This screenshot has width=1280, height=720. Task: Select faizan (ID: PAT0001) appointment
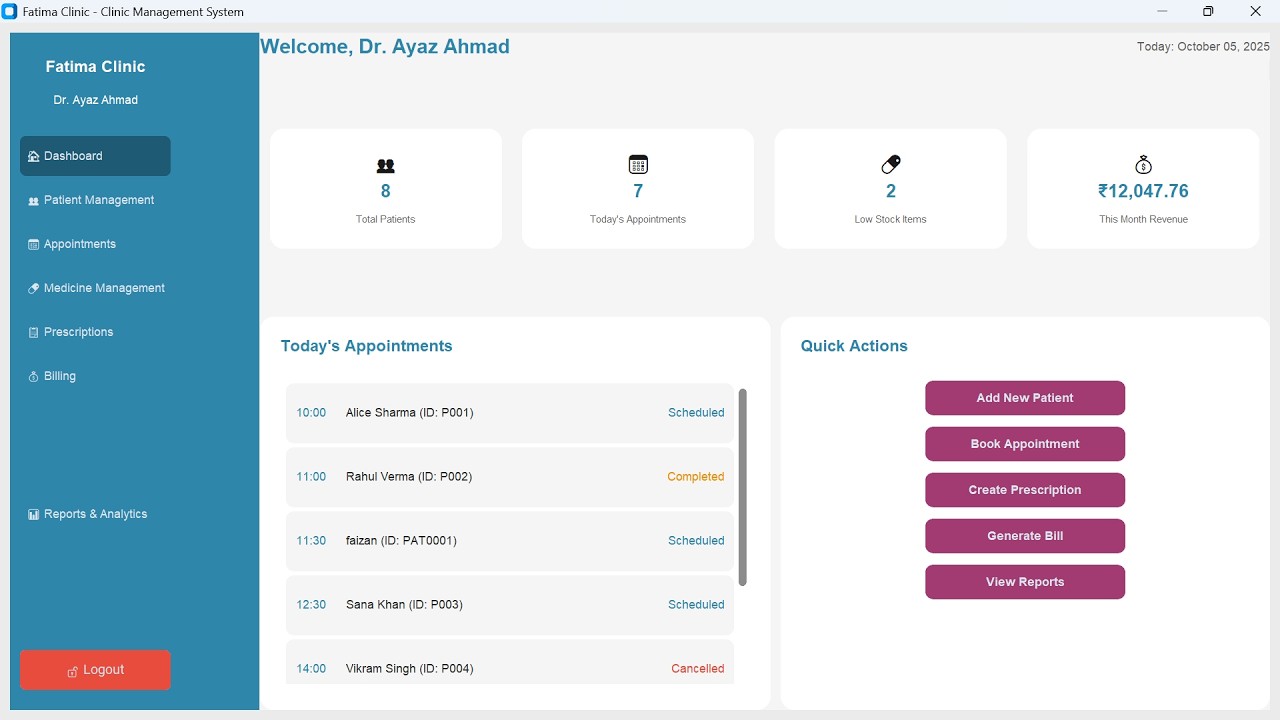click(x=510, y=541)
